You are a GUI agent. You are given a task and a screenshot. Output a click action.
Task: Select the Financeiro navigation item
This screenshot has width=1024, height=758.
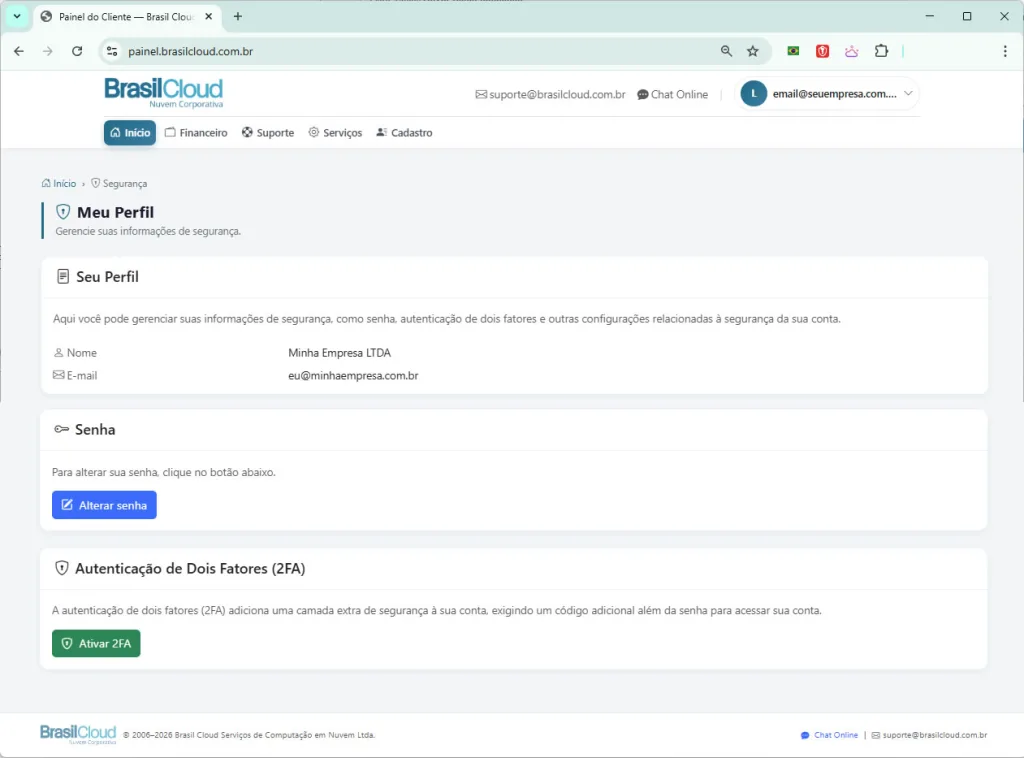pyautogui.click(x=196, y=132)
